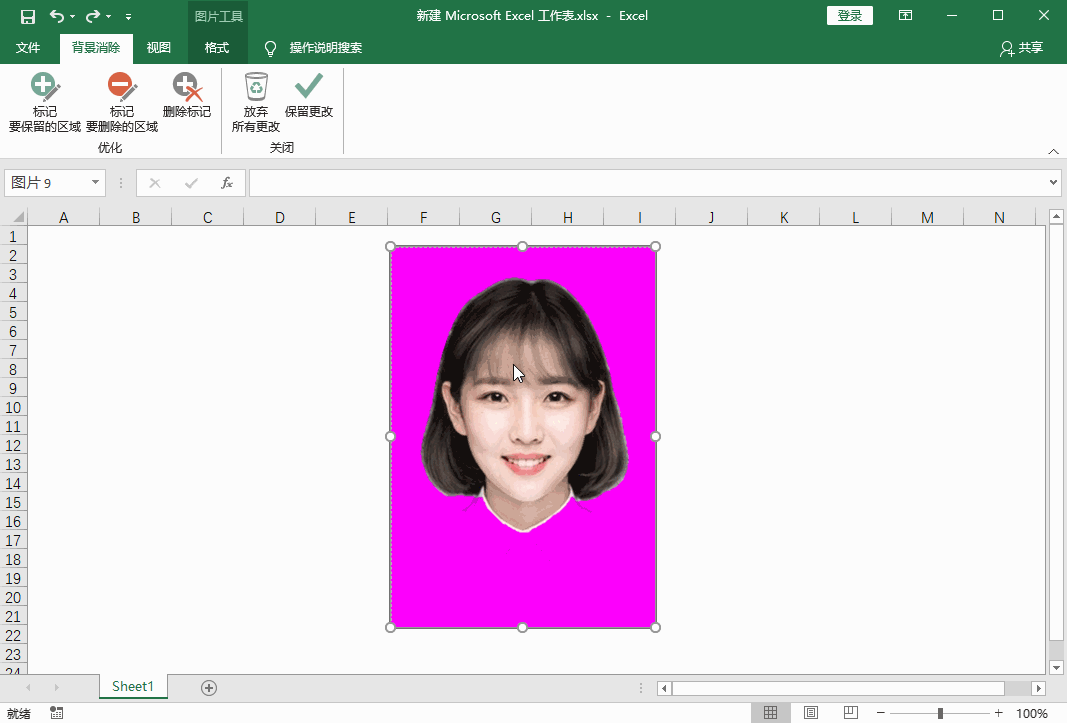Viewport: 1067px width, 723px height.
Task: Click the previous sheet navigation arrow
Action: coord(28,688)
